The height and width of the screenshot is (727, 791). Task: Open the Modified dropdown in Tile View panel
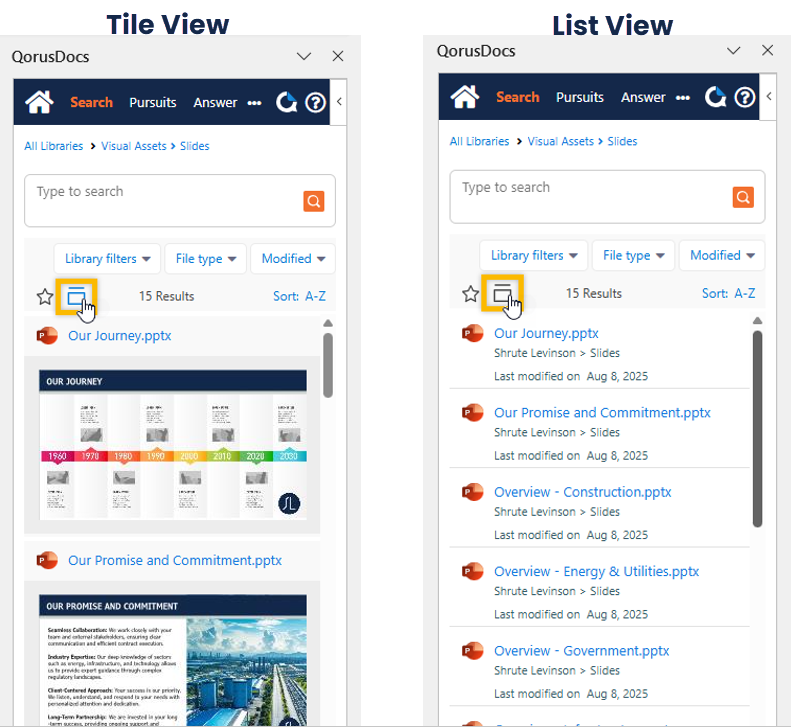pos(293,259)
